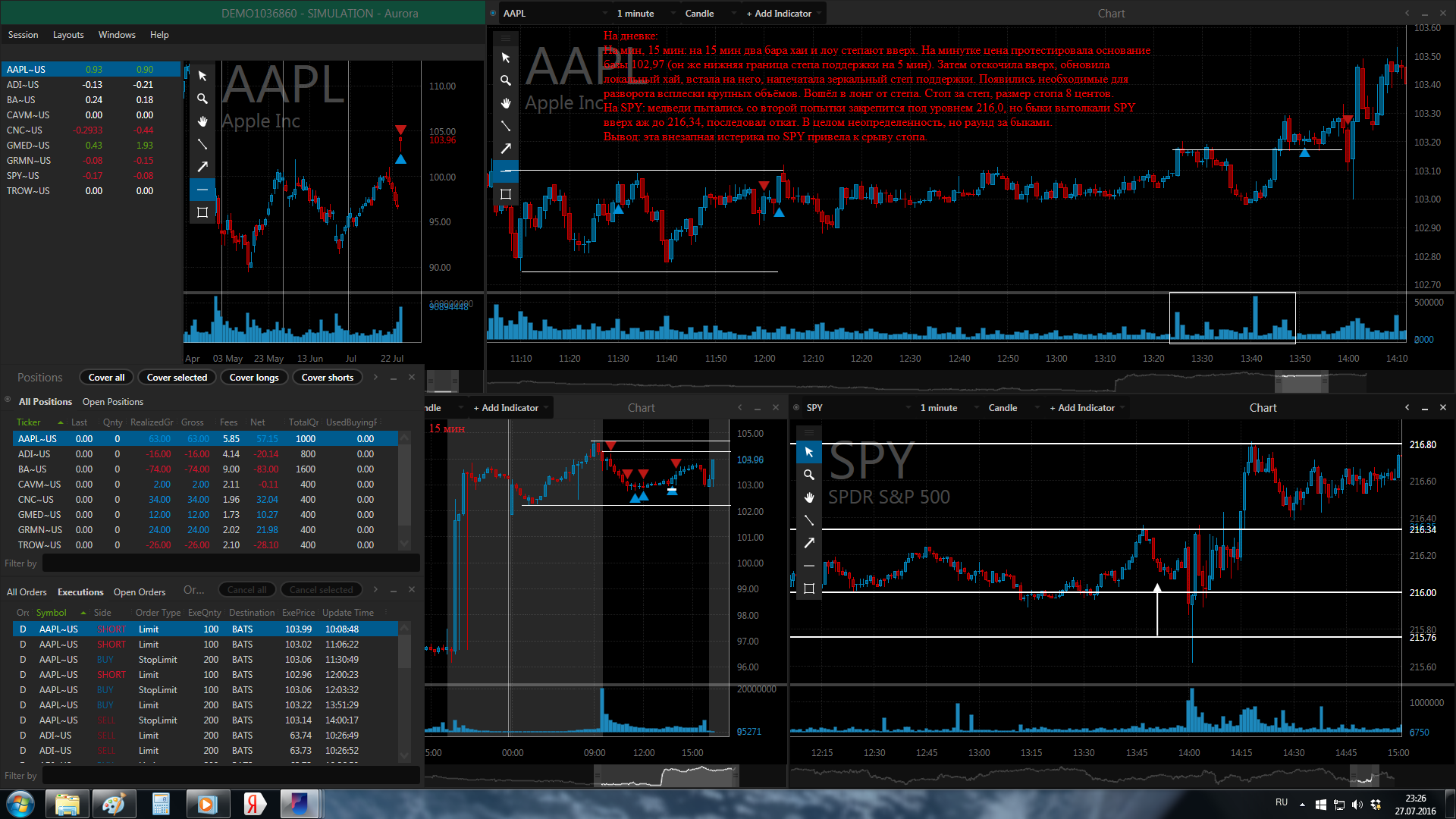Viewport: 1456px width, 819px height.
Task: Click the Cover all button
Action: click(106, 378)
